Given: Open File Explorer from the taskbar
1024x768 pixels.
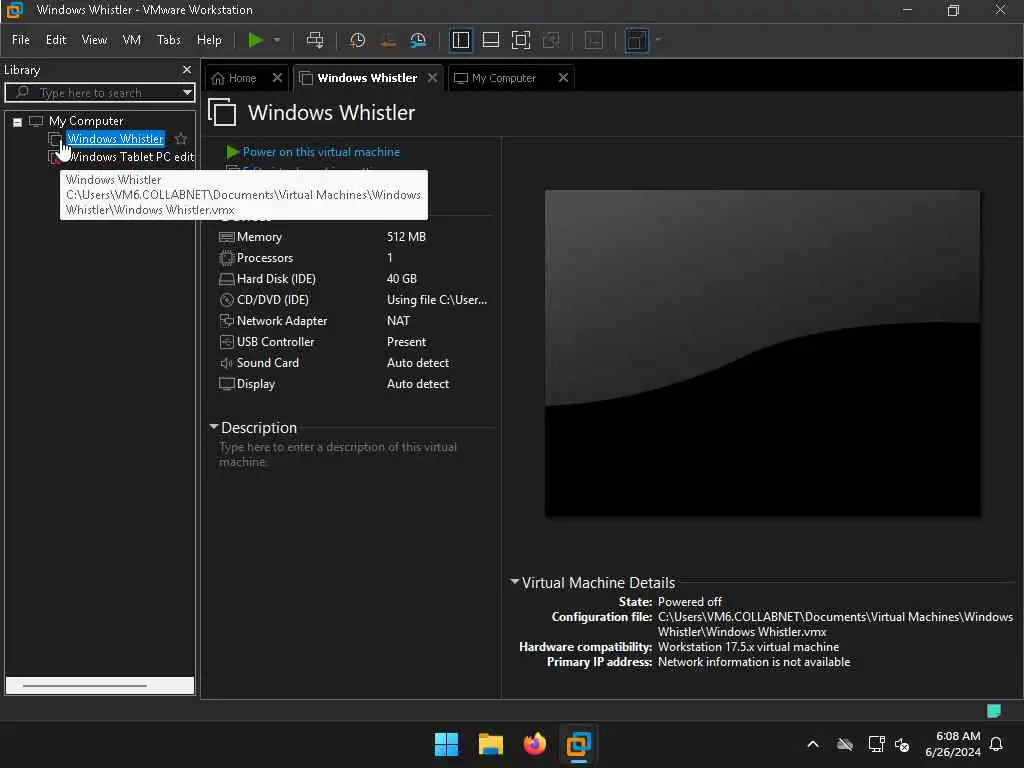Looking at the screenshot, I should tap(490, 744).
